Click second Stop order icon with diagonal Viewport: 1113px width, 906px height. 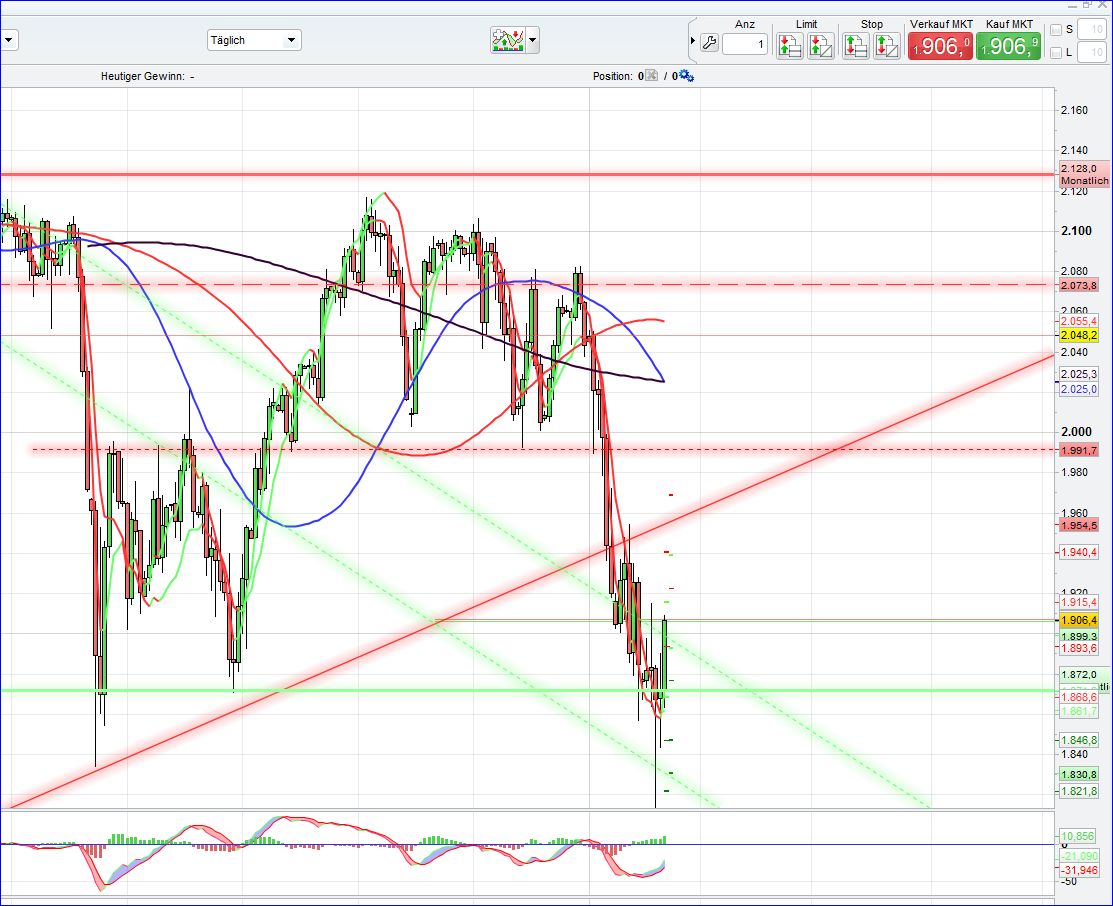tap(887, 46)
